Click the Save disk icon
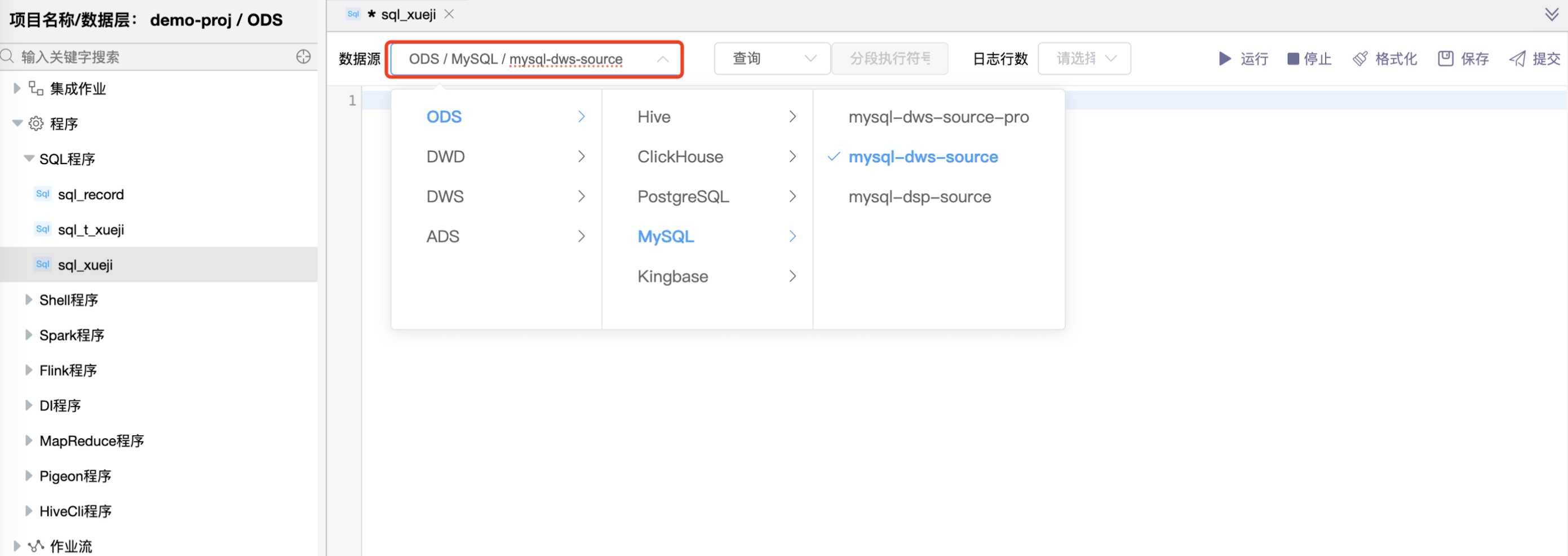Image resolution: width=1568 pixels, height=556 pixels. pyautogui.click(x=1446, y=59)
